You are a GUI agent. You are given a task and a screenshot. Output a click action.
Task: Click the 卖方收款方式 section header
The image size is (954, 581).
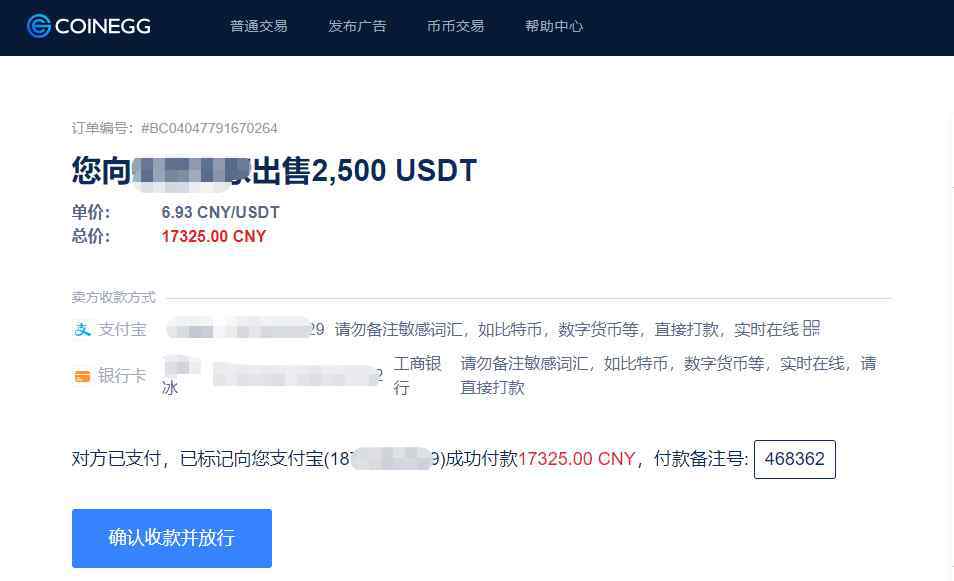click(114, 297)
